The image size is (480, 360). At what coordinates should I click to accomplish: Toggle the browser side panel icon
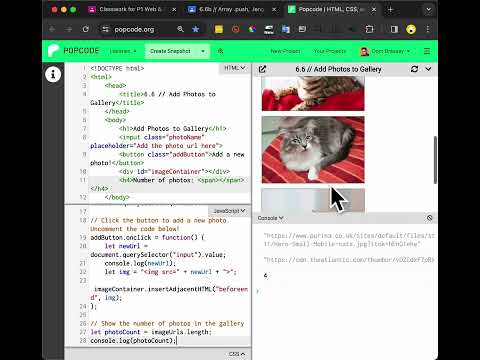[394, 29]
